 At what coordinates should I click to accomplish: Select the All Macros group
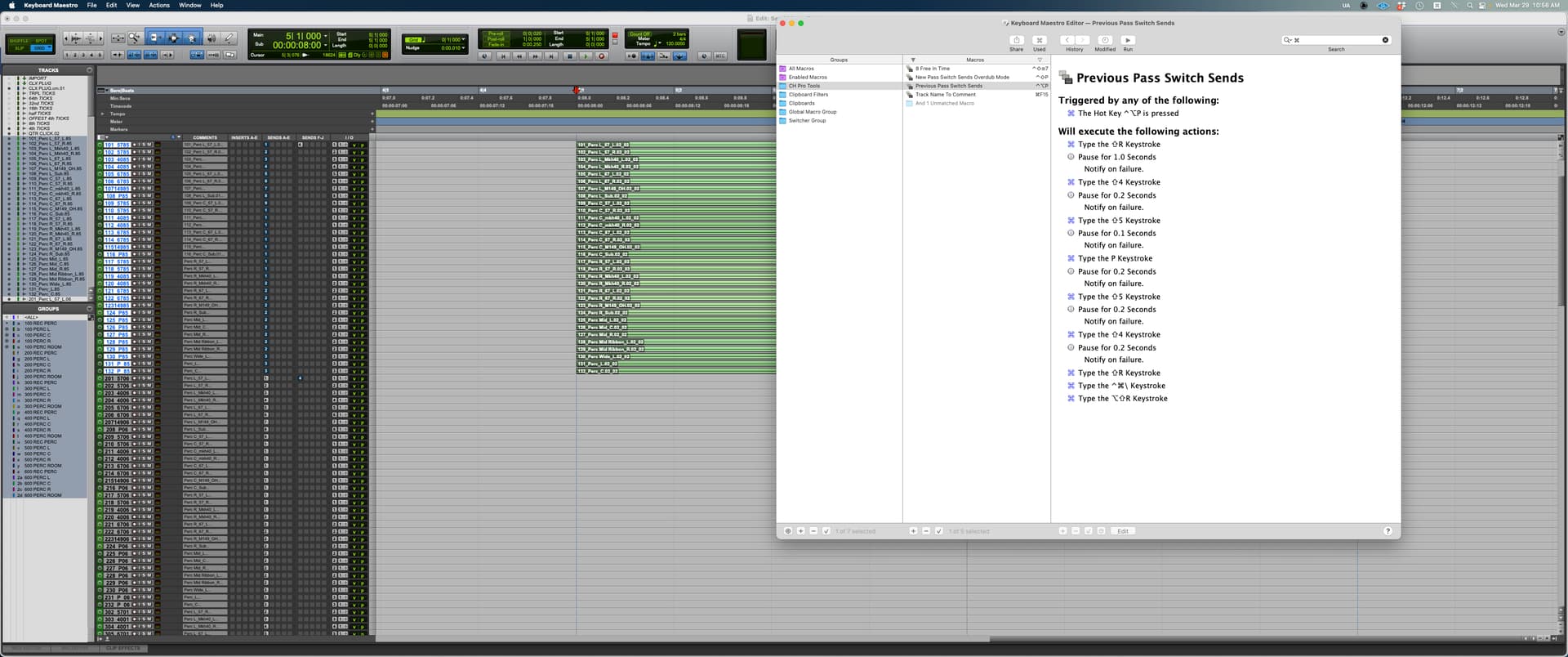[x=840, y=69]
